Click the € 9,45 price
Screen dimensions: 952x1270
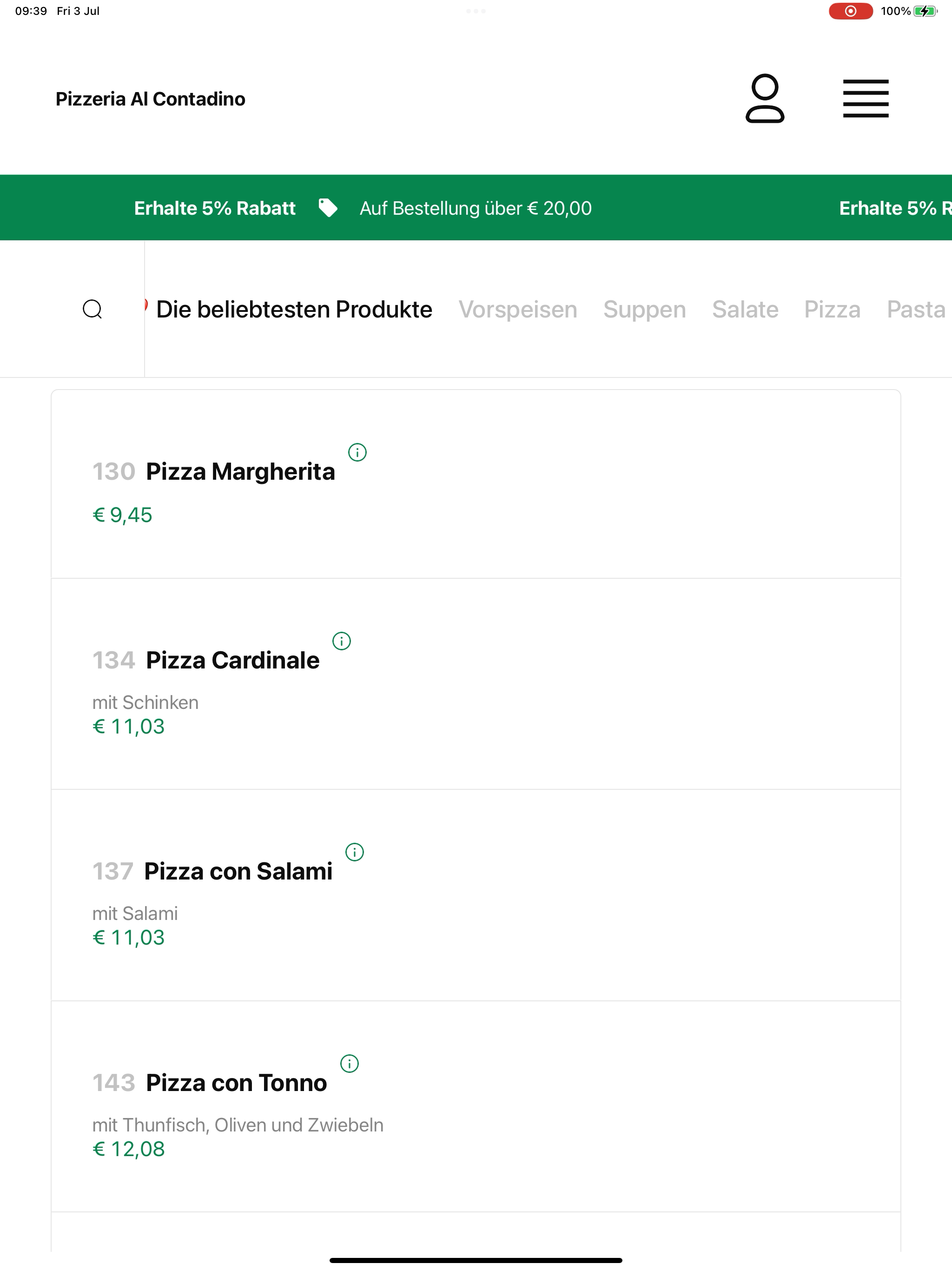coord(122,515)
